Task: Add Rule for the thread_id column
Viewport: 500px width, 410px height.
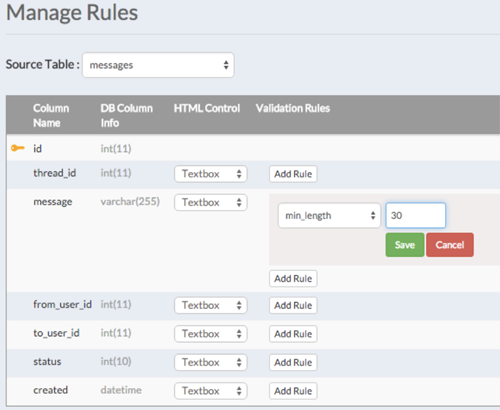Action: point(293,174)
